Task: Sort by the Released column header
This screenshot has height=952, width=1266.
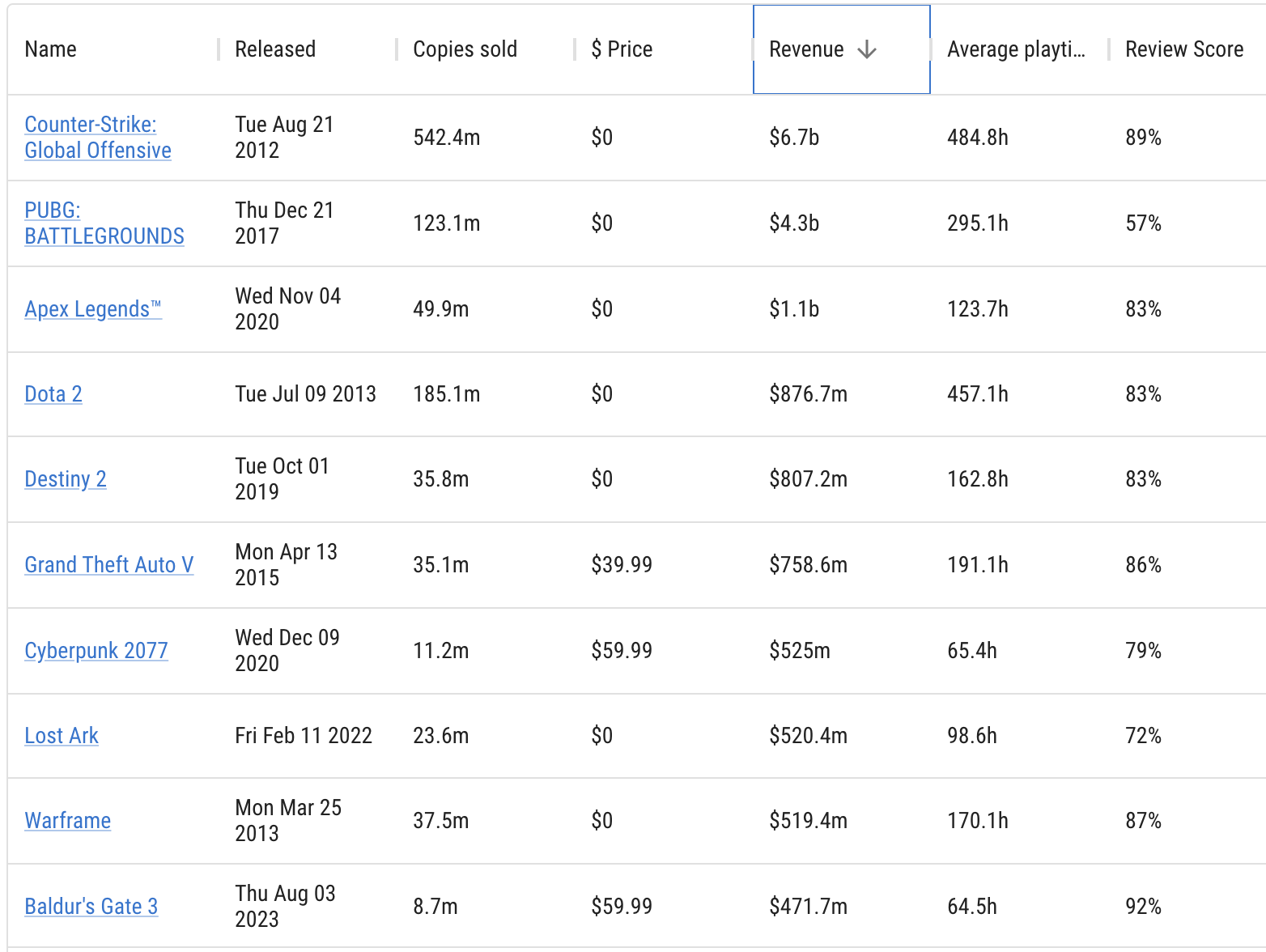Action: click(275, 49)
